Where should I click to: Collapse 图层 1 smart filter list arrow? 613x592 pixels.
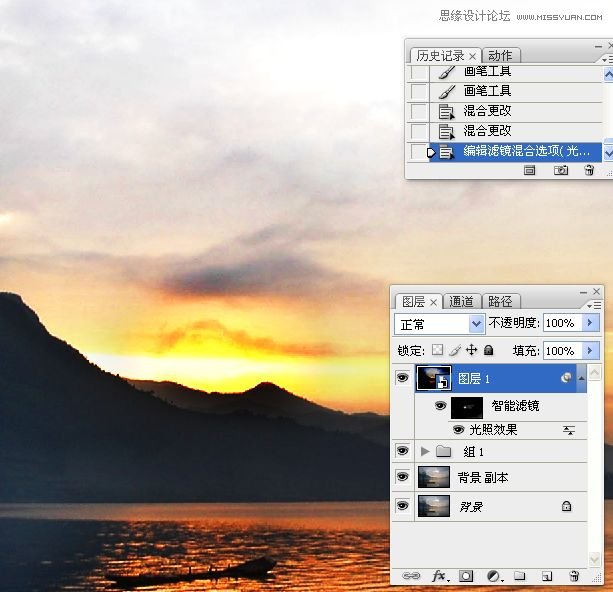(x=582, y=378)
